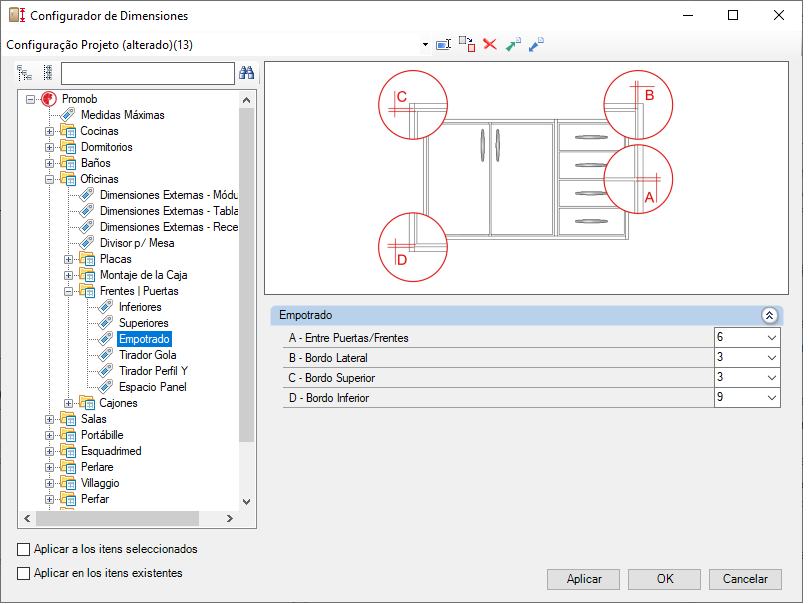Collapse the Promob root node
The image size is (812, 604).
(31, 99)
